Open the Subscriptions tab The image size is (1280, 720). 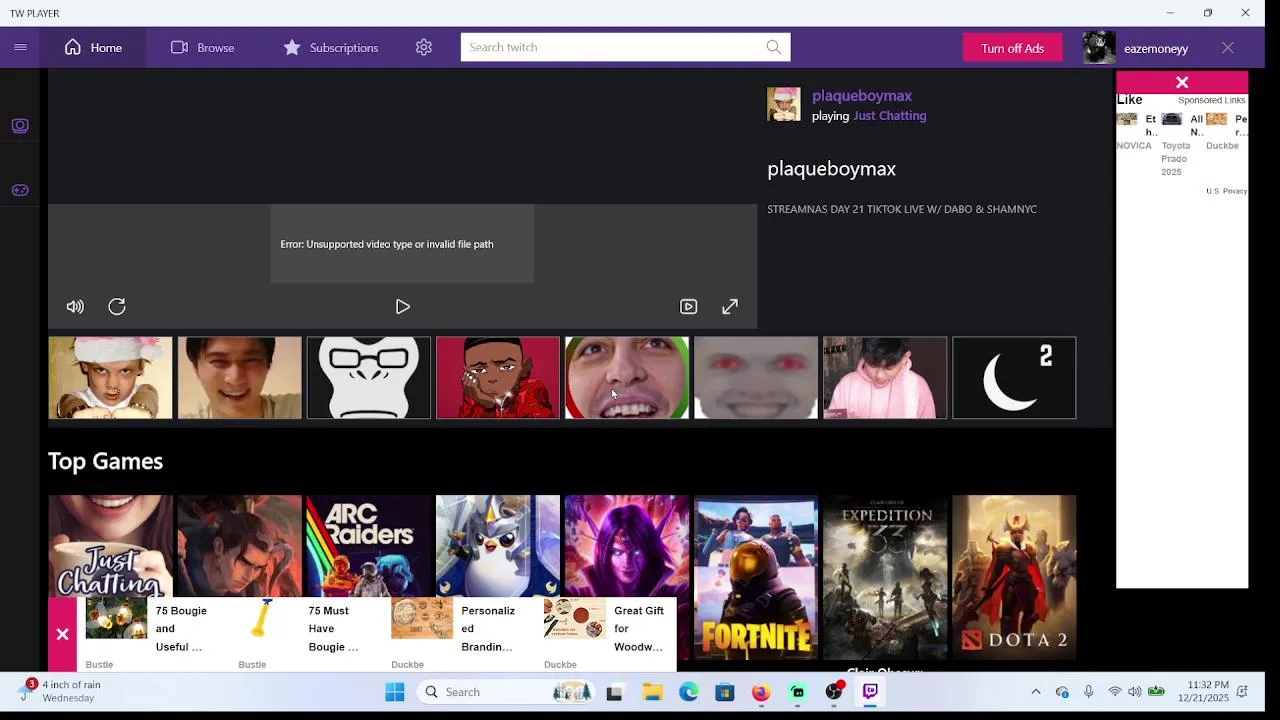(331, 47)
